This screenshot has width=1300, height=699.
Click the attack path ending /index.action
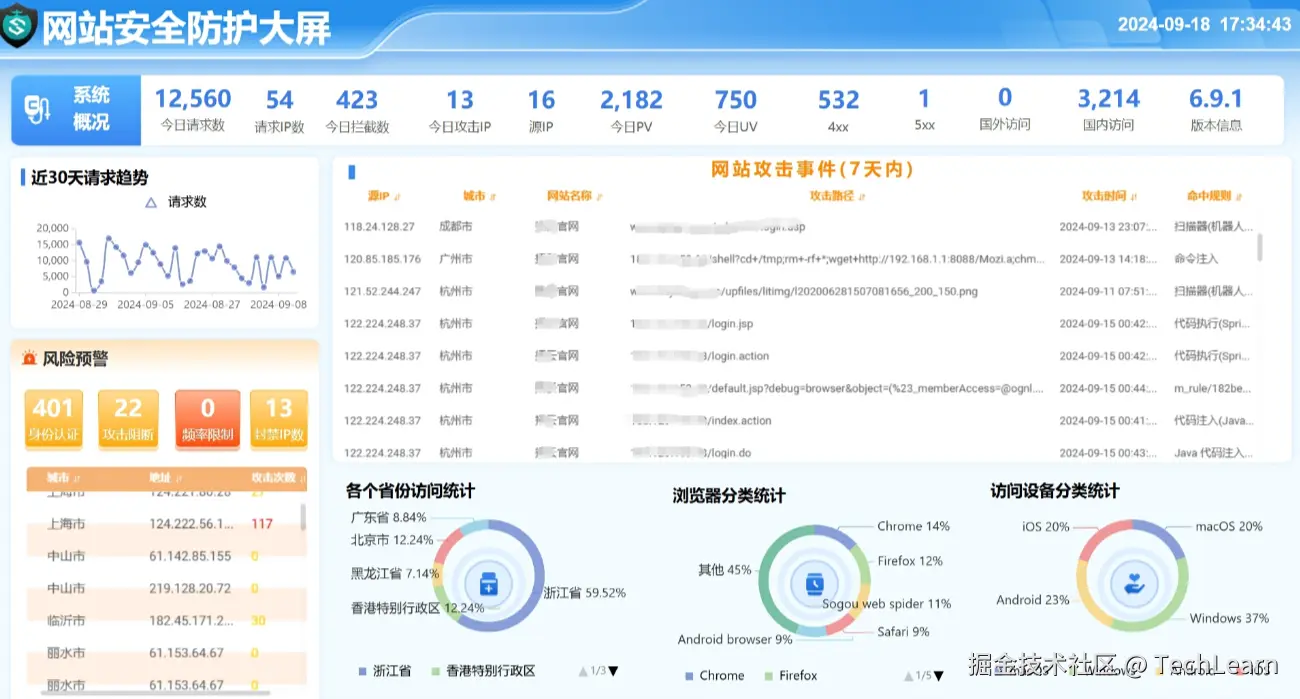pos(701,421)
